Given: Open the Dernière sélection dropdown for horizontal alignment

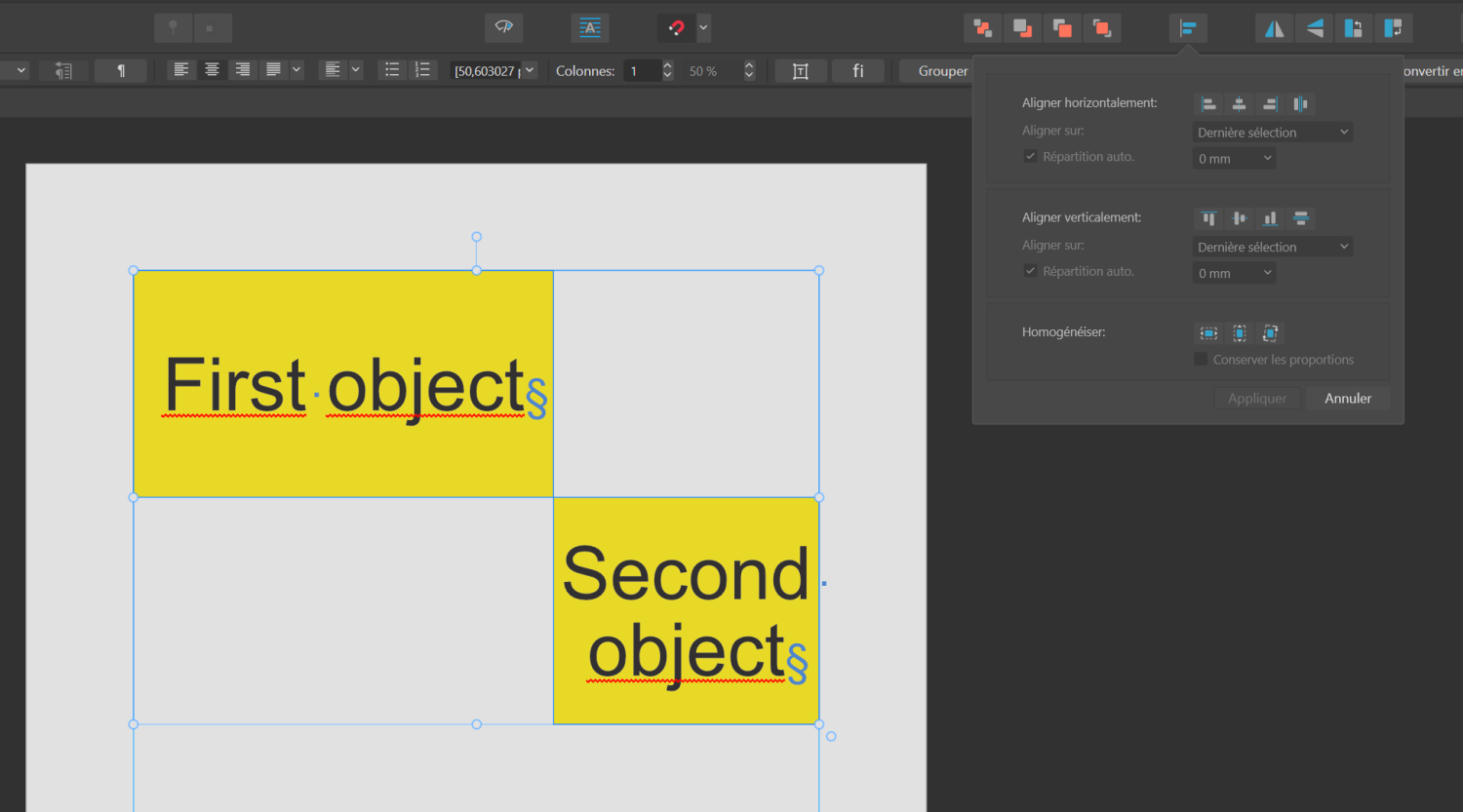Looking at the screenshot, I should (1272, 132).
